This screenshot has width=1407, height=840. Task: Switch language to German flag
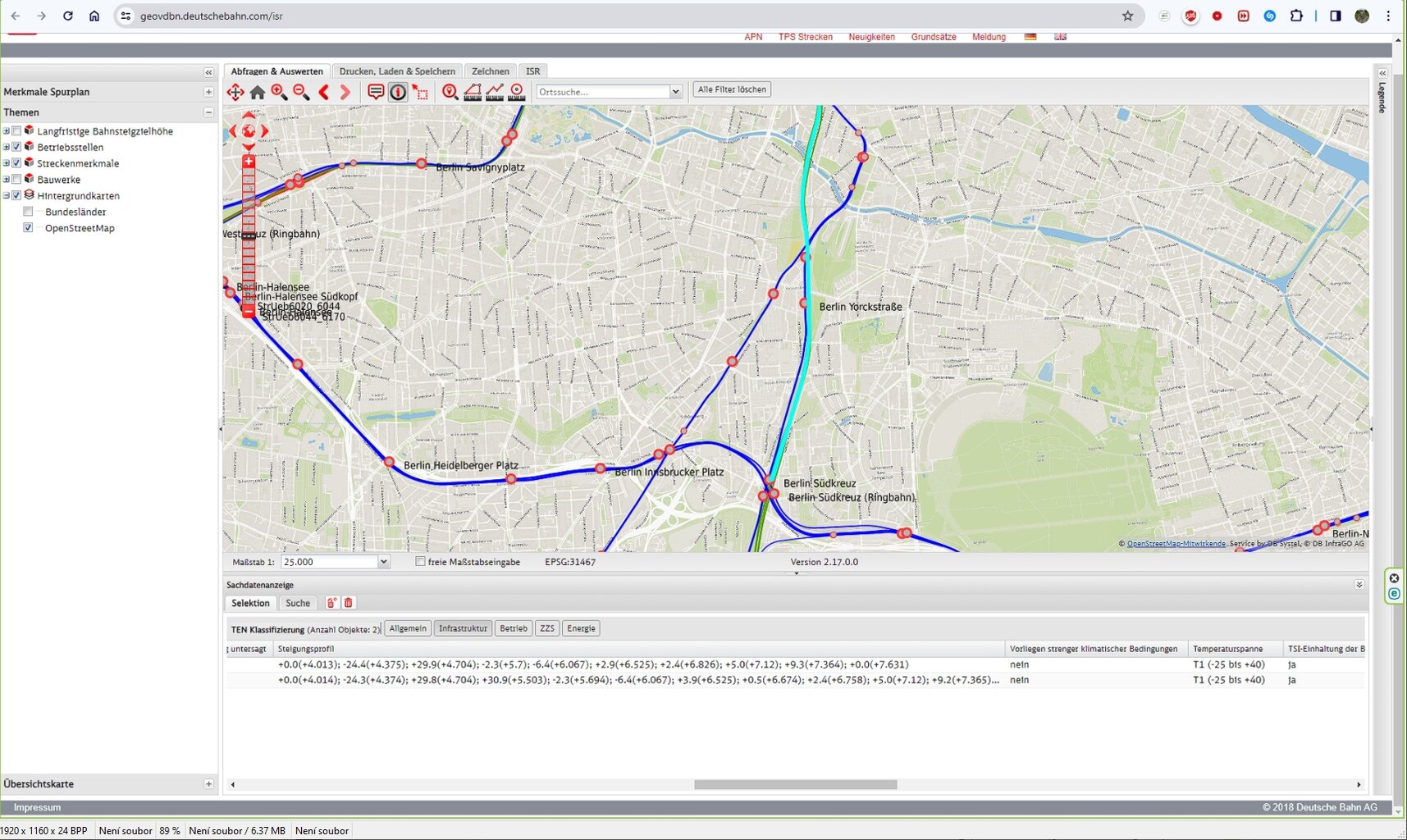(x=1030, y=37)
